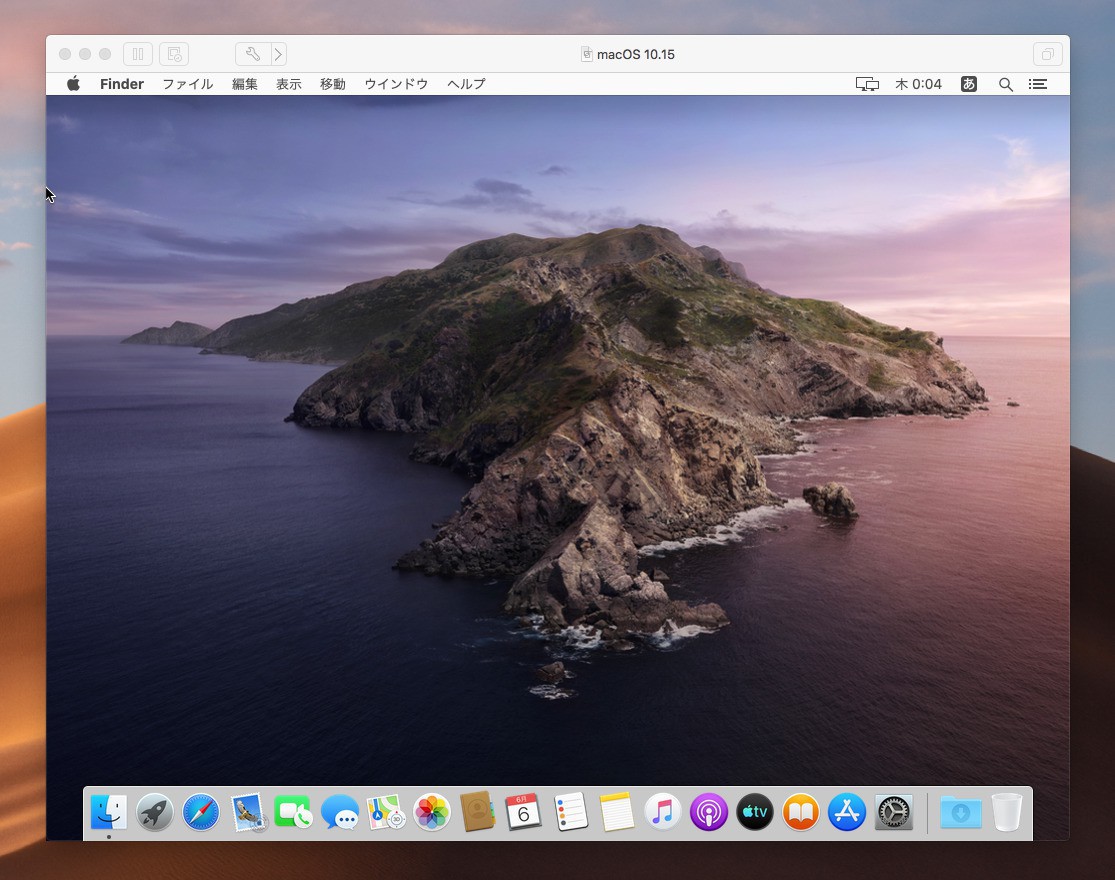Open the 編集 menu
This screenshot has width=1115, height=880.
[x=245, y=84]
